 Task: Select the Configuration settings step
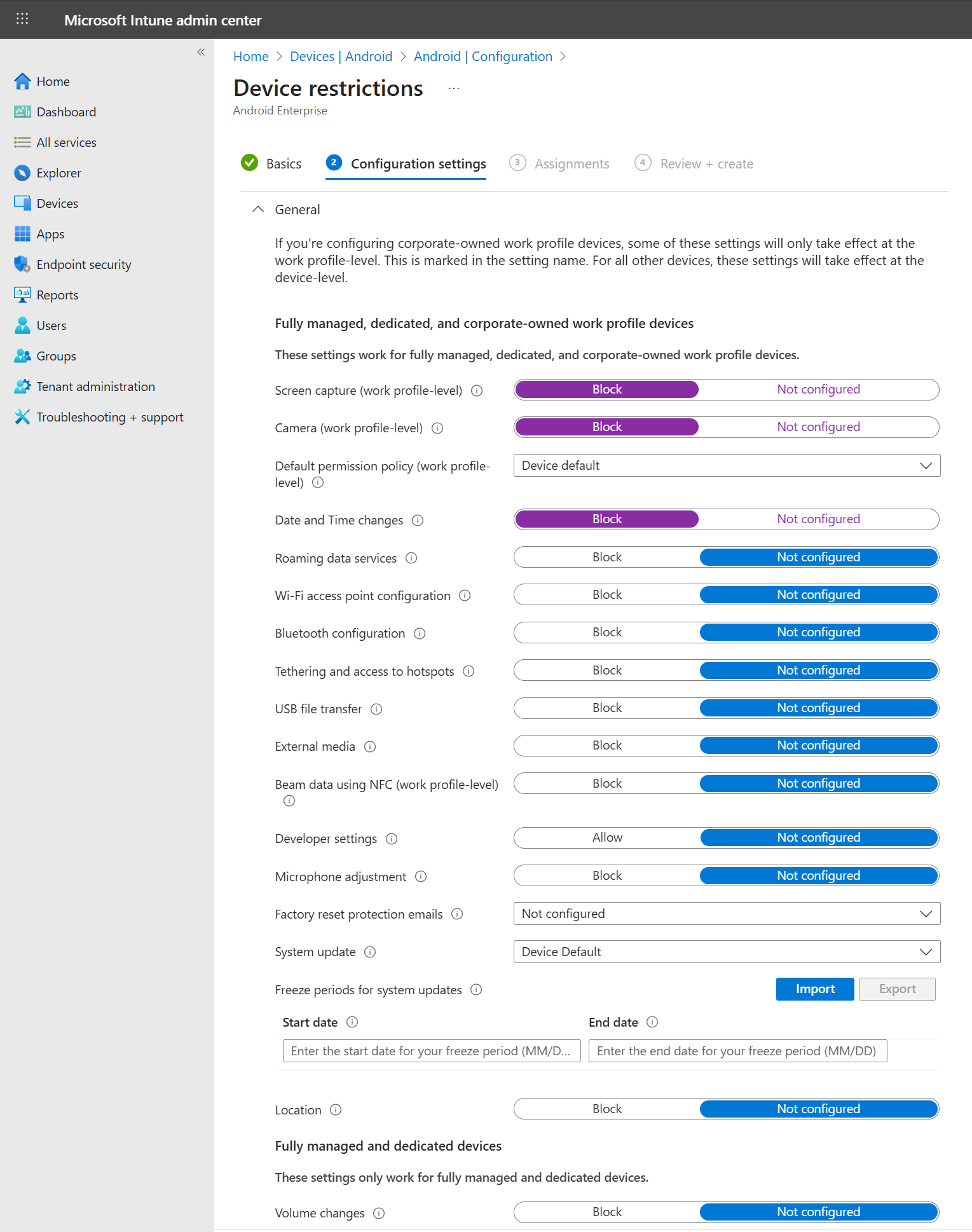tap(406, 164)
